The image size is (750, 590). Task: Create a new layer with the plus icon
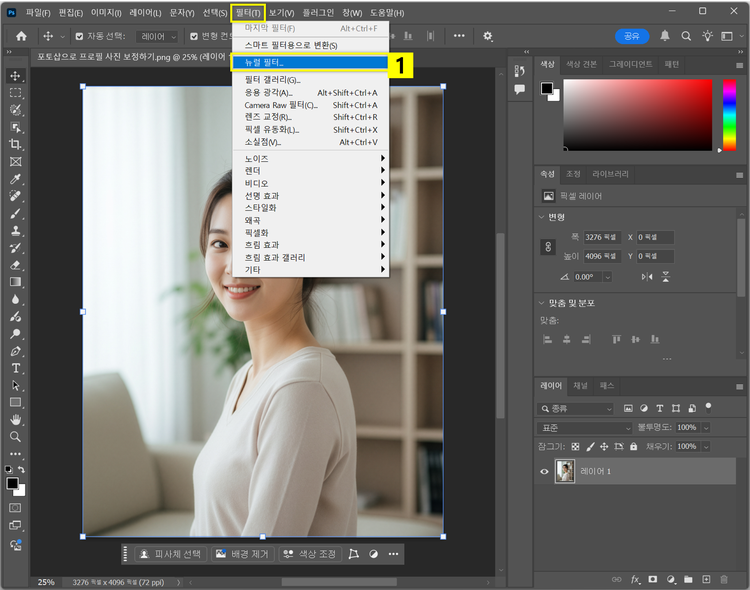[707, 579]
